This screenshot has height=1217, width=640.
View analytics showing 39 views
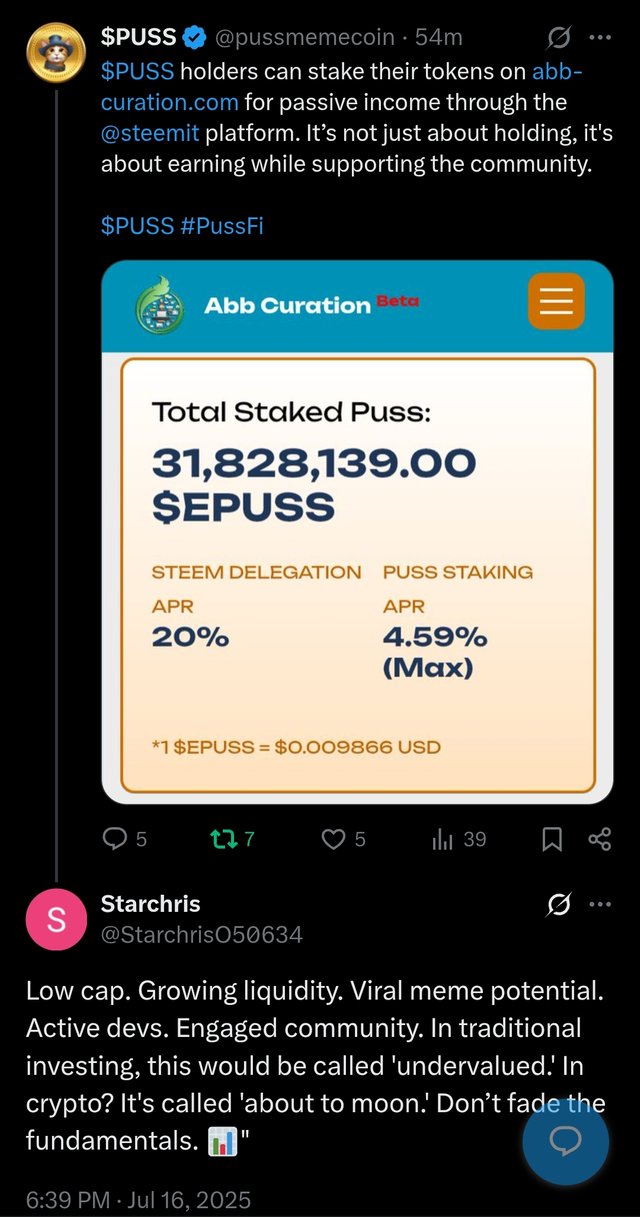pyautogui.click(x=459, y=839)
